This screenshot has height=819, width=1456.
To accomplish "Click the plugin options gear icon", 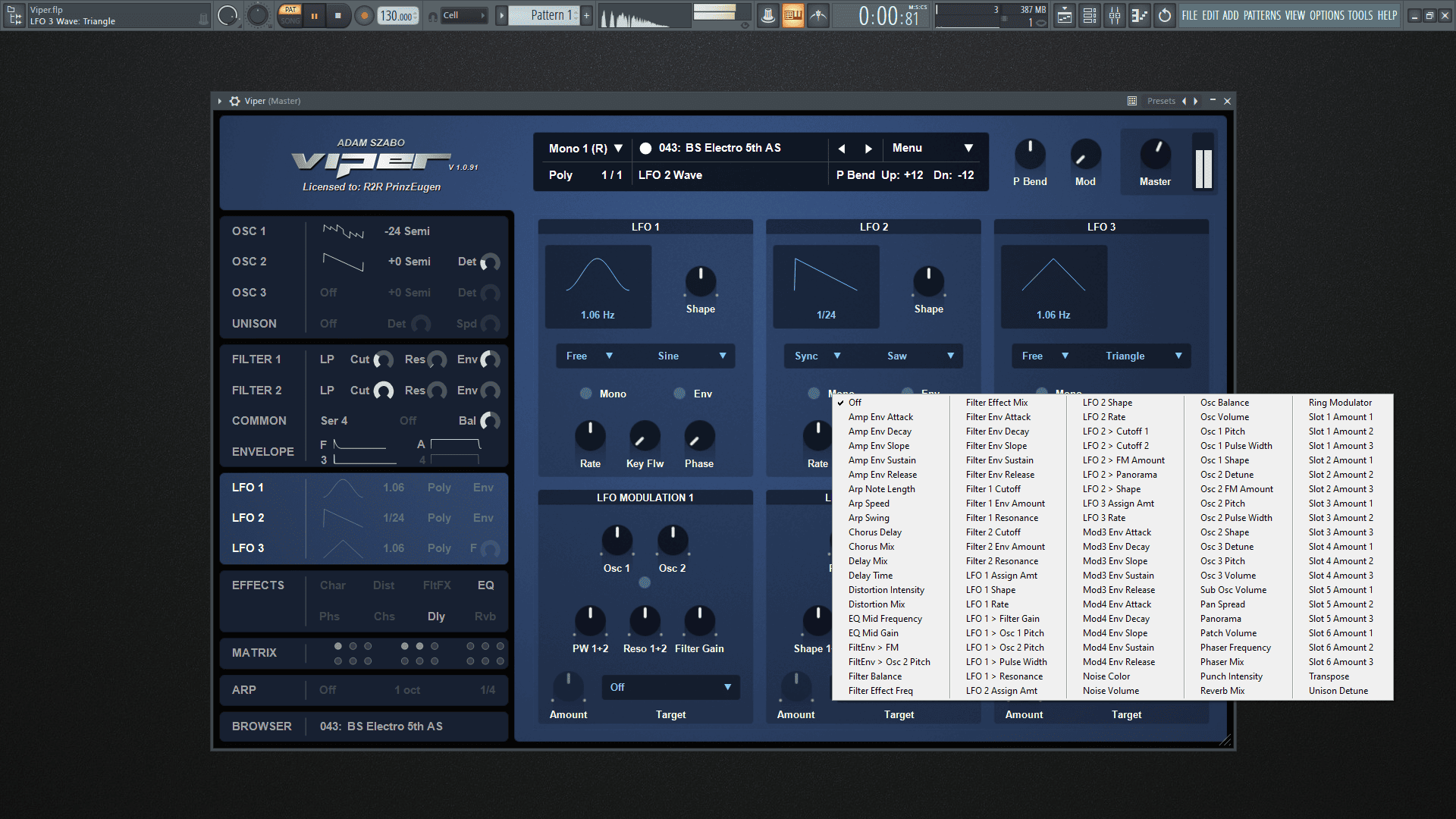I will pos(235,101).
